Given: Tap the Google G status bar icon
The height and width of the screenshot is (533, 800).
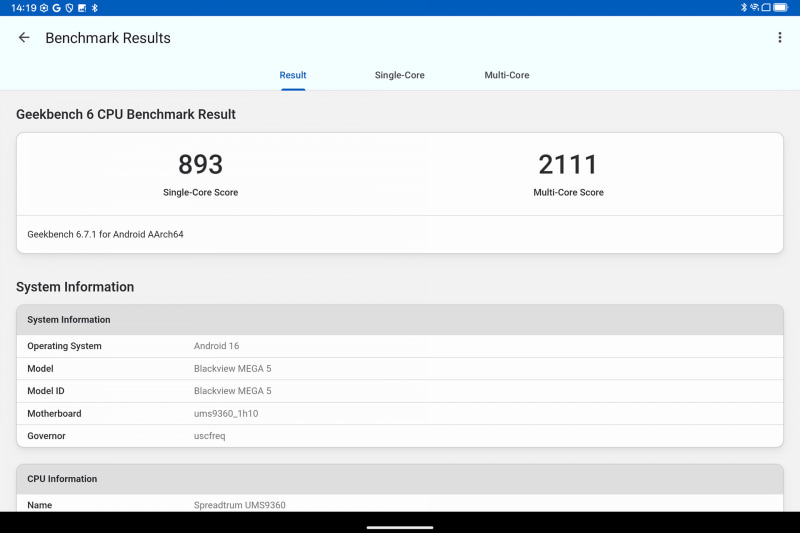Looking at the screenshot, I should 56,8.
